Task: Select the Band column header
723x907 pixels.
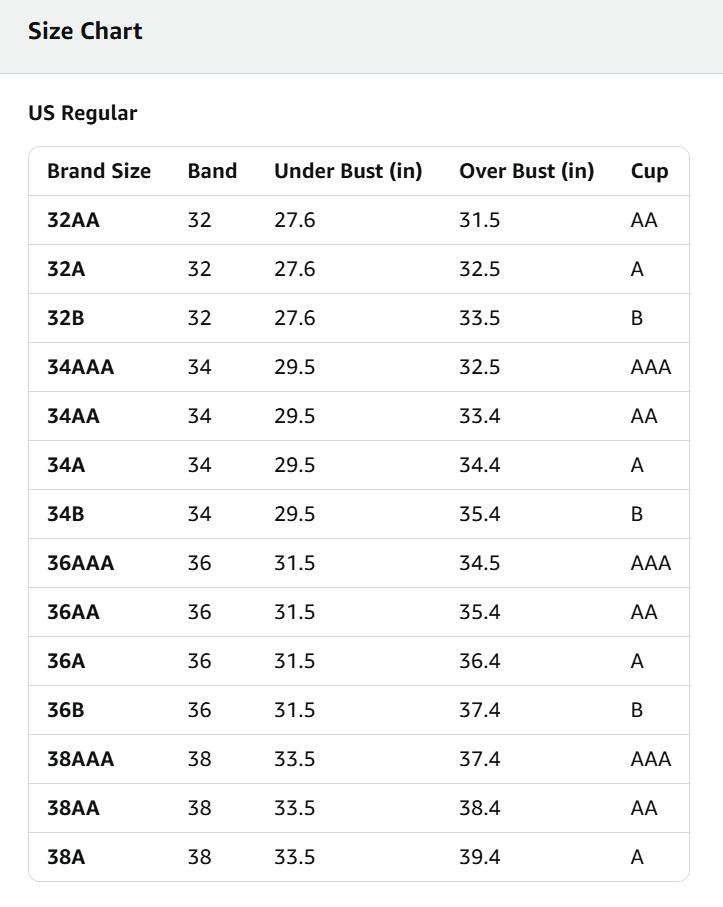Action: [212, 171]
